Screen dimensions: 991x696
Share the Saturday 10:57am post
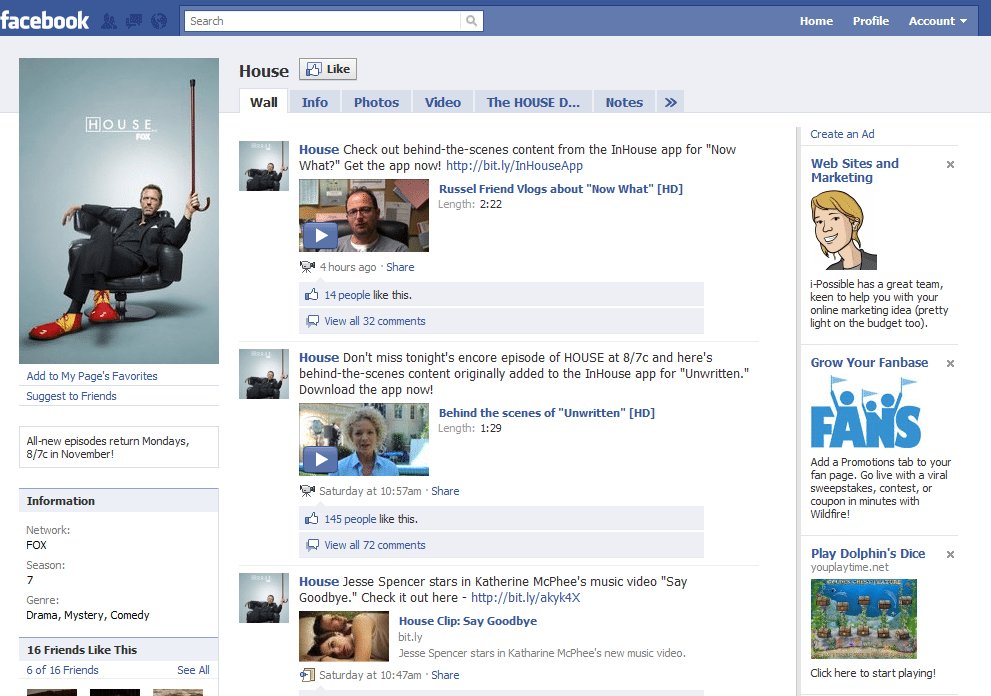pyautogui.click(x=445, y=491)
